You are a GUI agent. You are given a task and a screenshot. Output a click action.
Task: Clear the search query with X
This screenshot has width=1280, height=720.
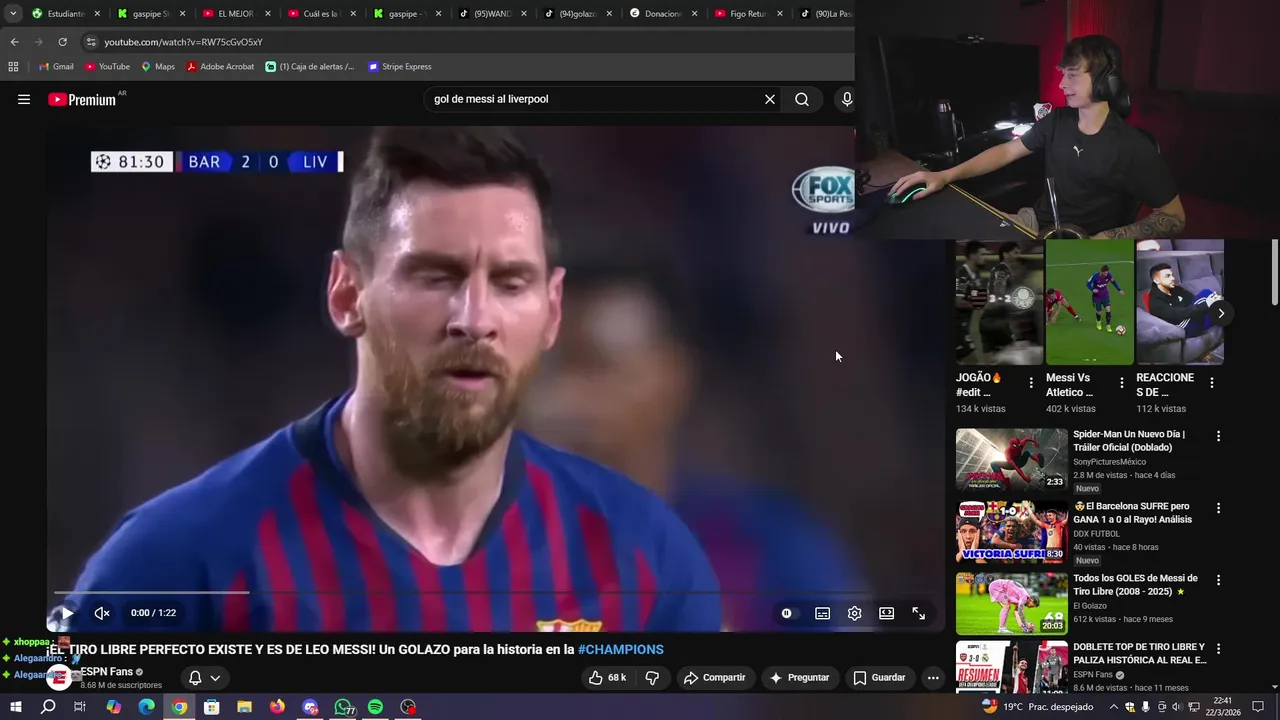coord(770,99)
